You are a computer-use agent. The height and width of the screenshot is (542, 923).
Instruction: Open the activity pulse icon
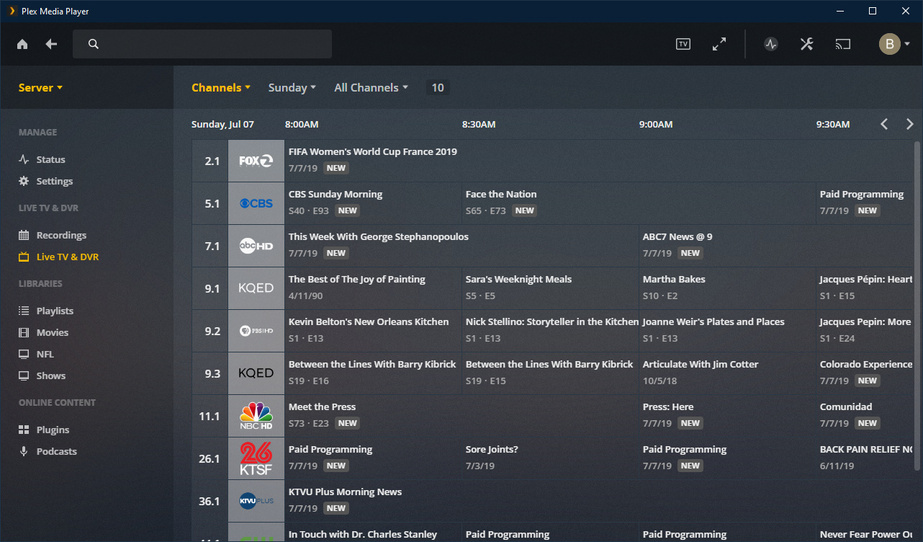click(771, 44)
